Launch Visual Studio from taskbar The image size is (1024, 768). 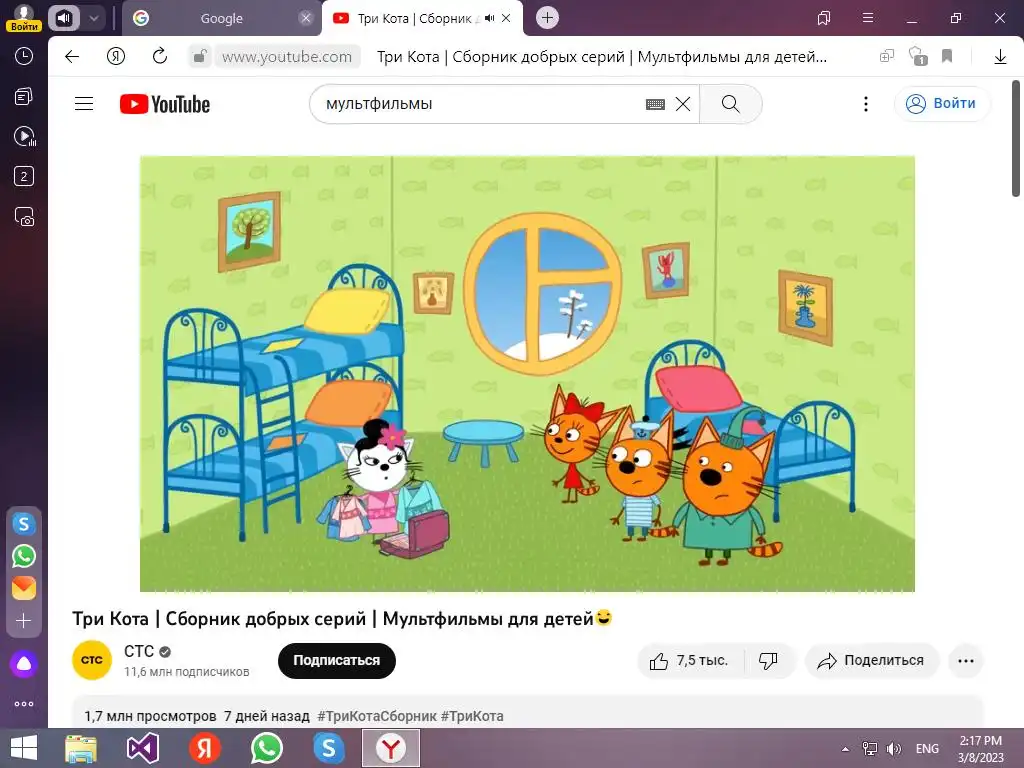142,748
